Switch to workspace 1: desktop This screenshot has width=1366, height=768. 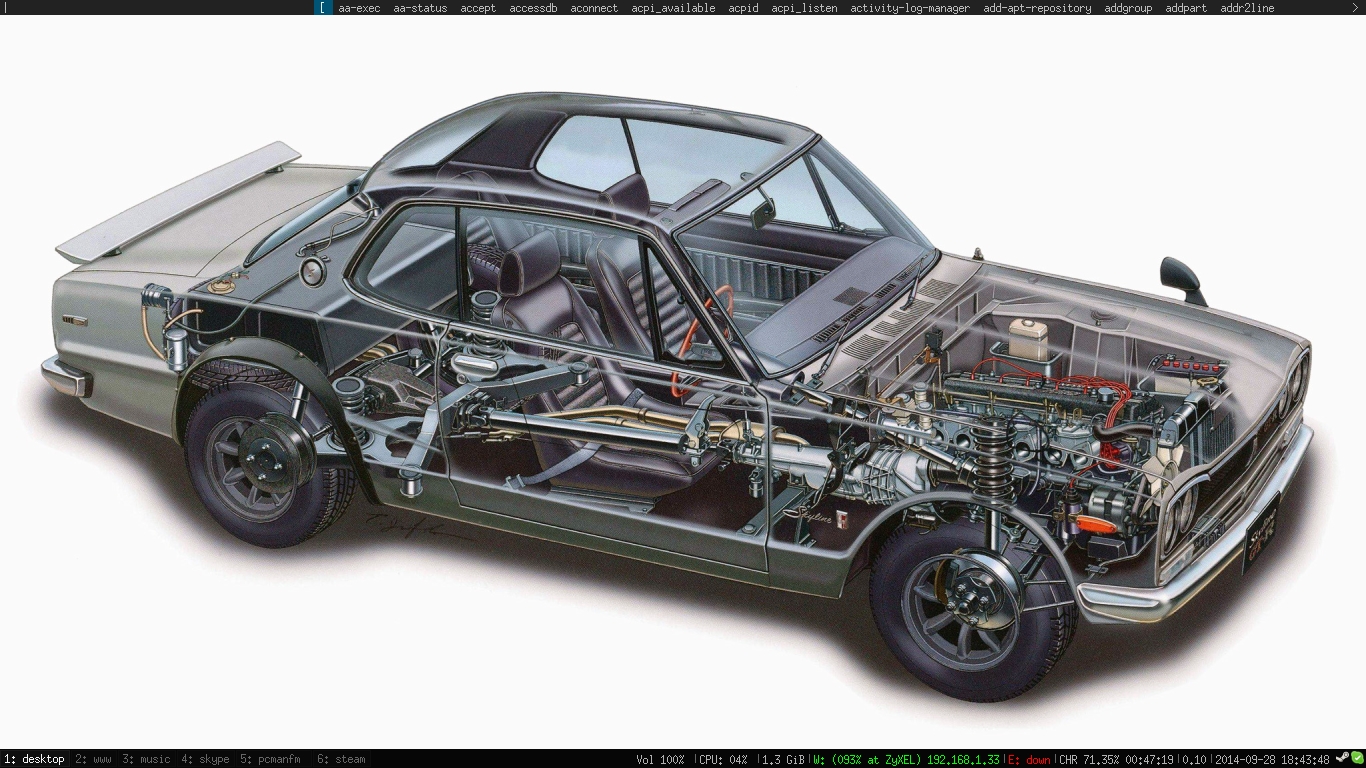click(34, 759)
